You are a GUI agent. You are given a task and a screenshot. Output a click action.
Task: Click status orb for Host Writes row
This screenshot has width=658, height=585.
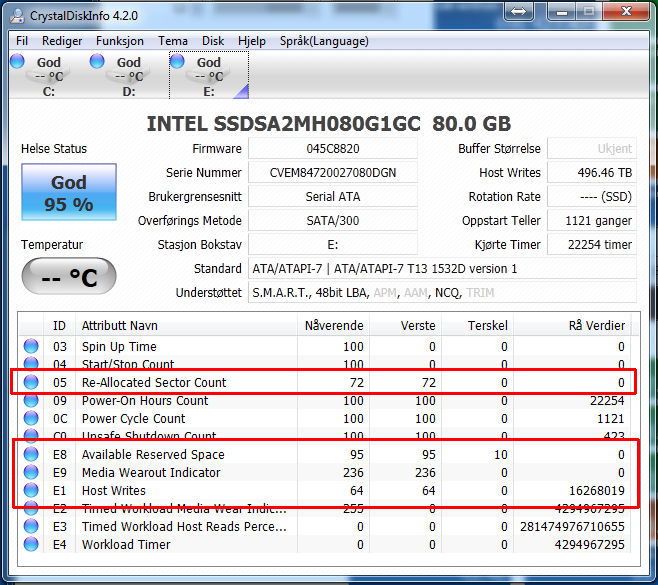click(31, 491)
